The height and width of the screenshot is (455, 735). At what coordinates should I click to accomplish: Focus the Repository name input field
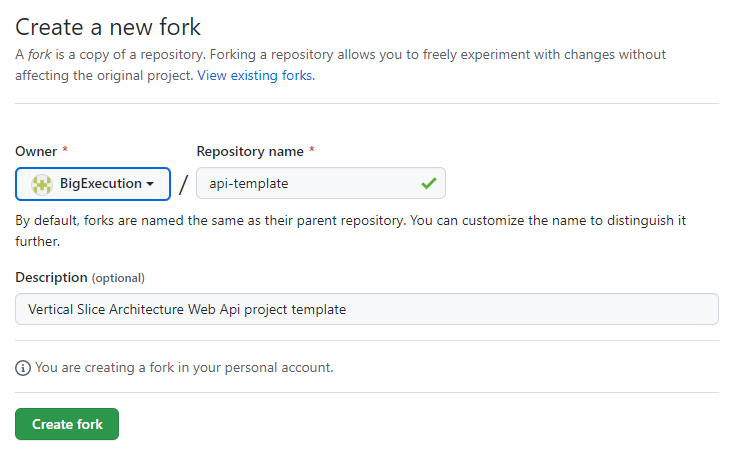(x=310, y=184)
